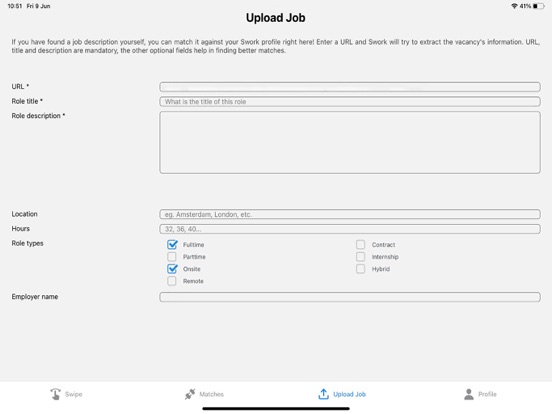Tap the Internship label text
Viewport: 552px width, 414px height.
tap(385, 257)
